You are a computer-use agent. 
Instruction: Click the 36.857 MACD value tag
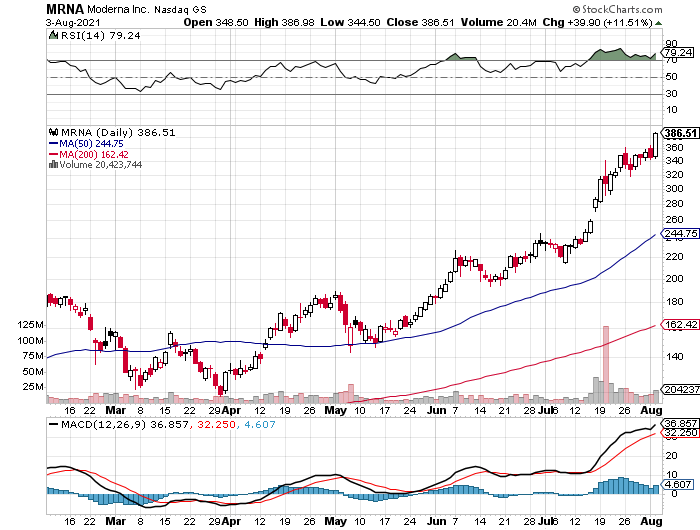point(679,423)
